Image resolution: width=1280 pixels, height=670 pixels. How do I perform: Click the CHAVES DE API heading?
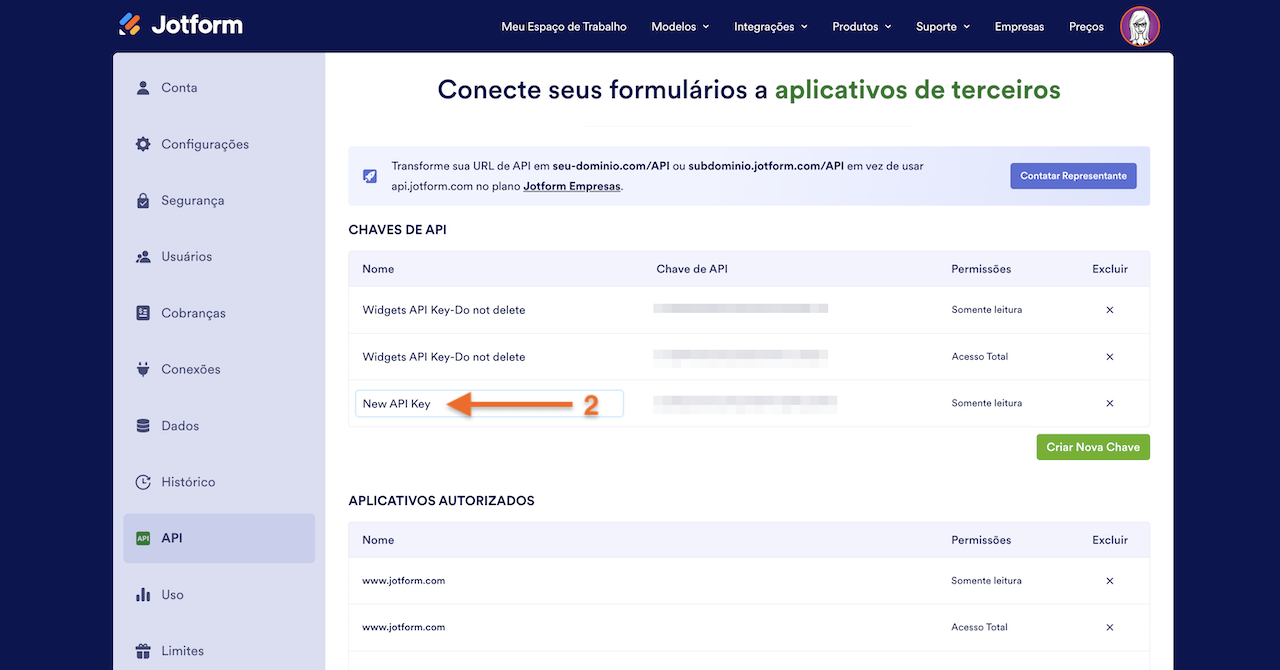(x=397, y=230)
